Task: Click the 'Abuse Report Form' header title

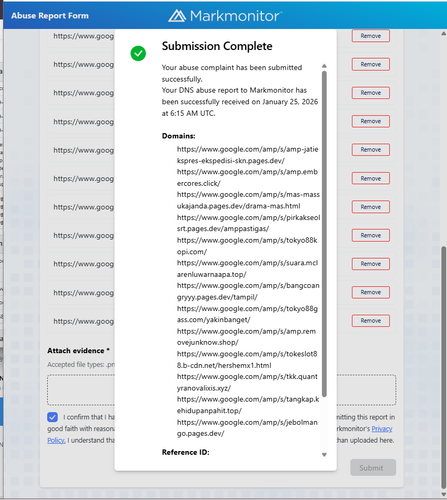Action: coord(50,16)
